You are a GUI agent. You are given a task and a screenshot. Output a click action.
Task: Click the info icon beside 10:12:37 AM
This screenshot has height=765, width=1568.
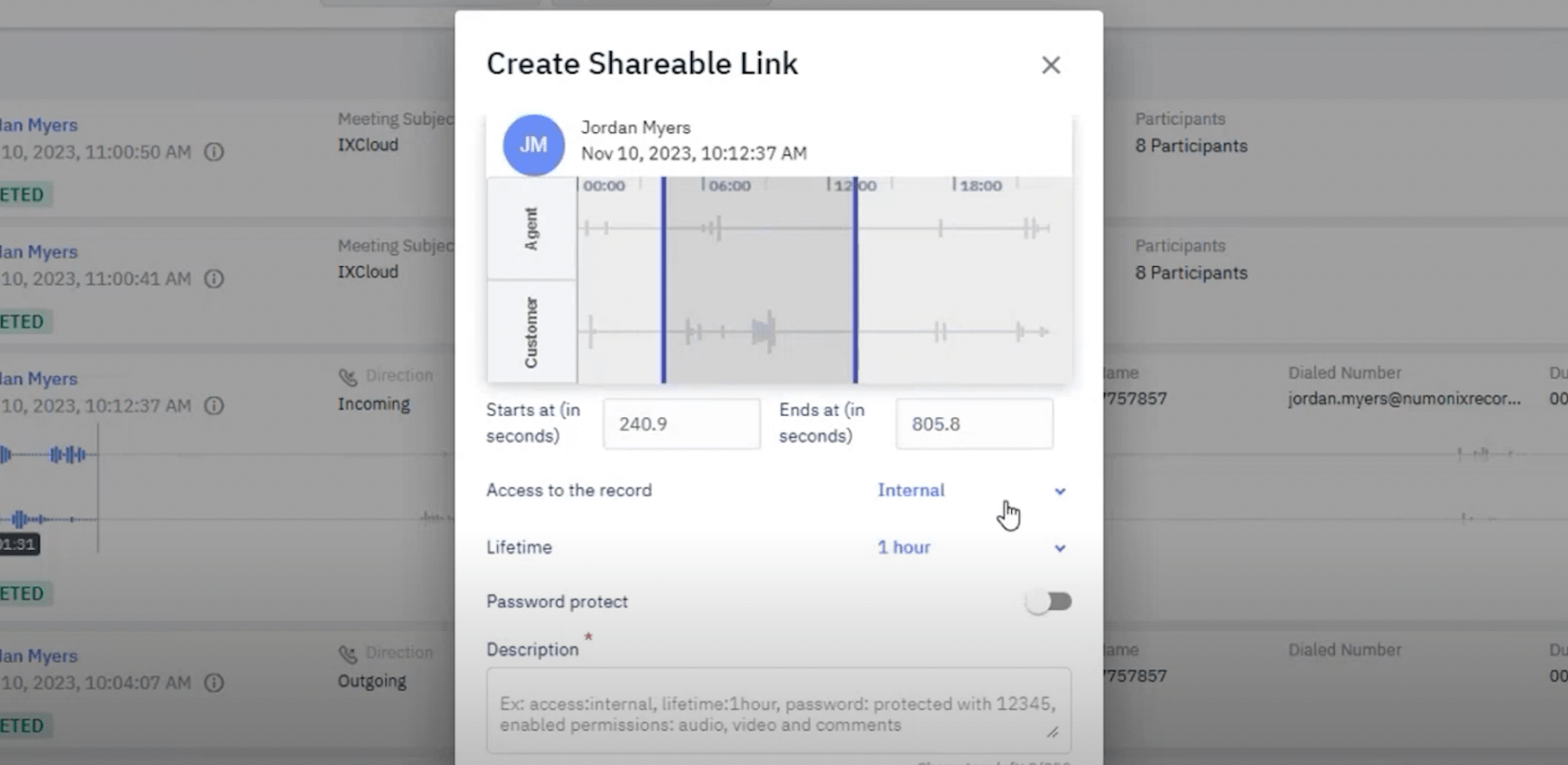[x=214, y=406]
